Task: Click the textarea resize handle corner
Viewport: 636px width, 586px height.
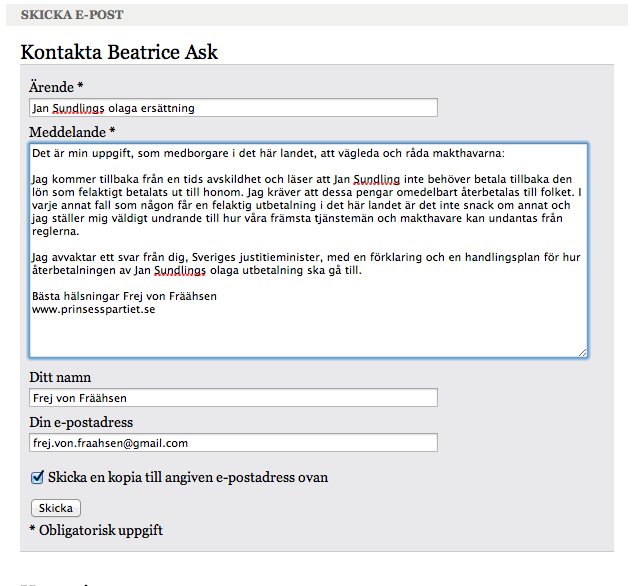Action: pos(582,352)
